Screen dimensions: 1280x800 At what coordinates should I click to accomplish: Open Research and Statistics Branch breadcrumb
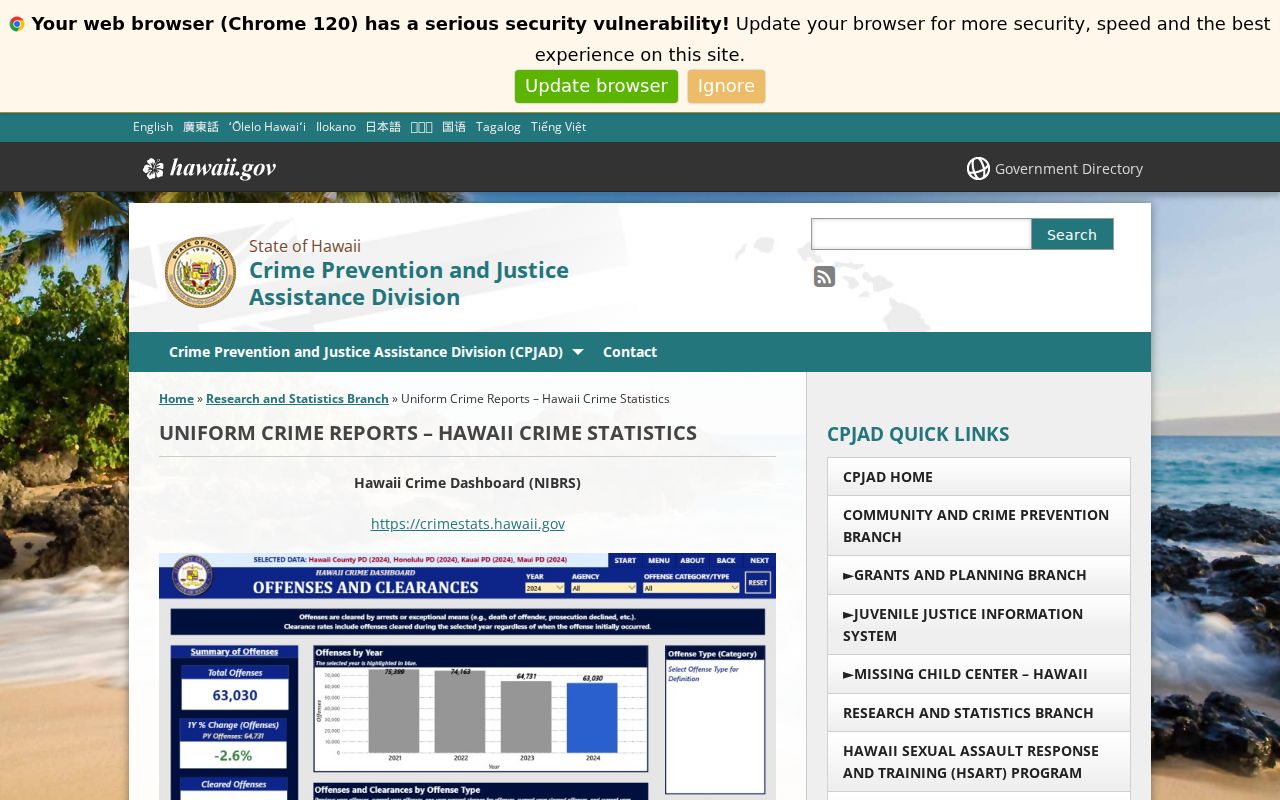point(297,398)
